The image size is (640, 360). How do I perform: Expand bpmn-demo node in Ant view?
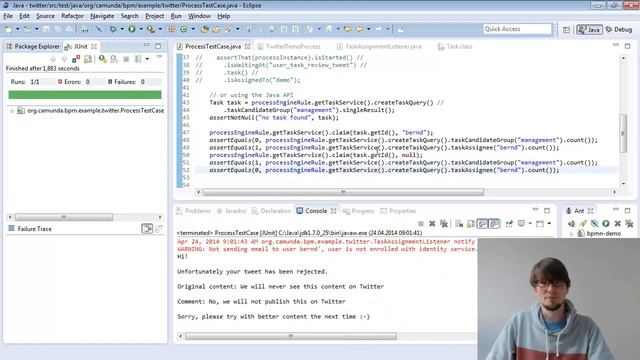[571, 234]
